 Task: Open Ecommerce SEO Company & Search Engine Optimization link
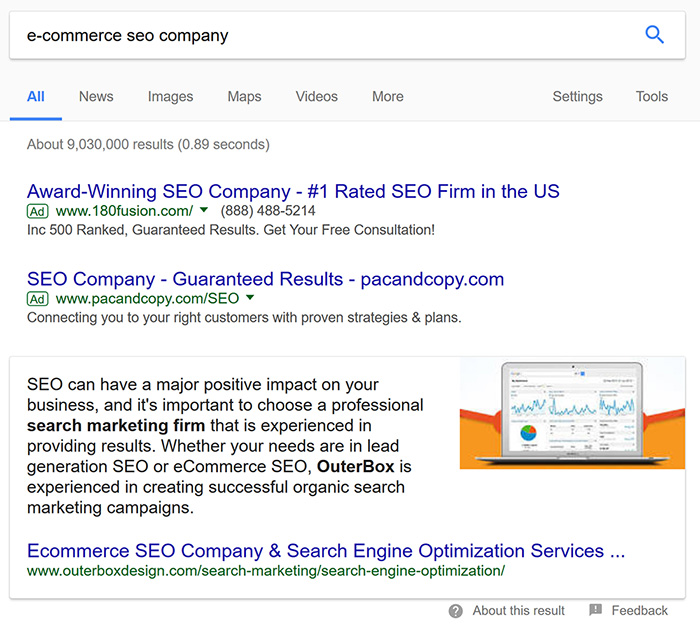click(326, 551)
